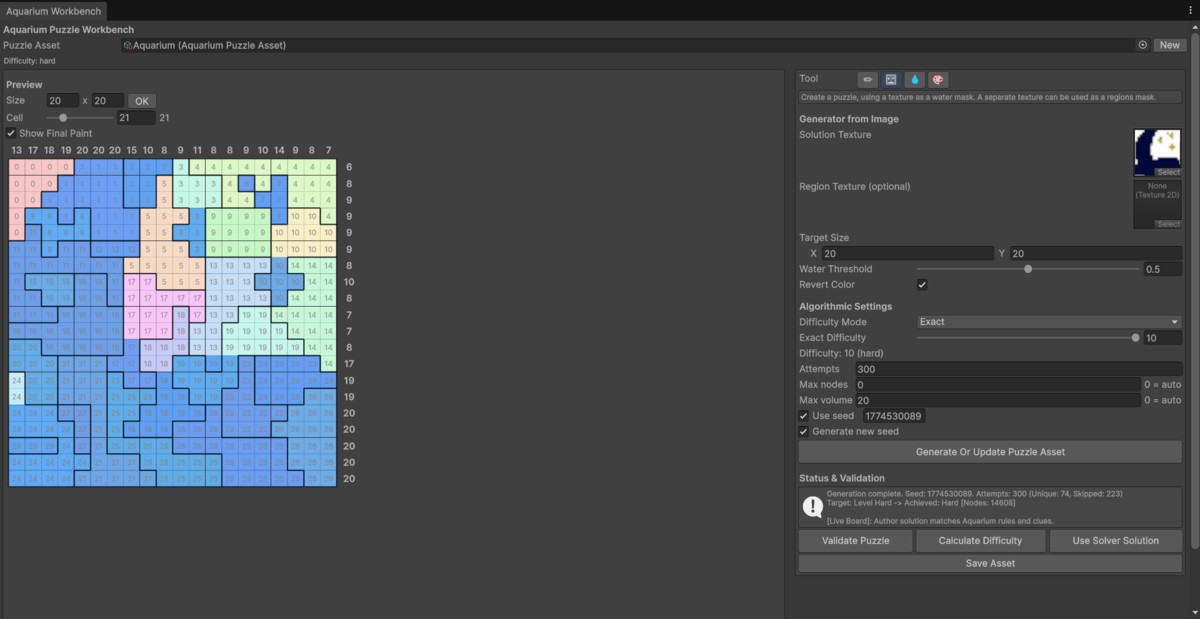Select the pencil draw tool
Viewport: 1200px width, 619px height.
point(868,79)
